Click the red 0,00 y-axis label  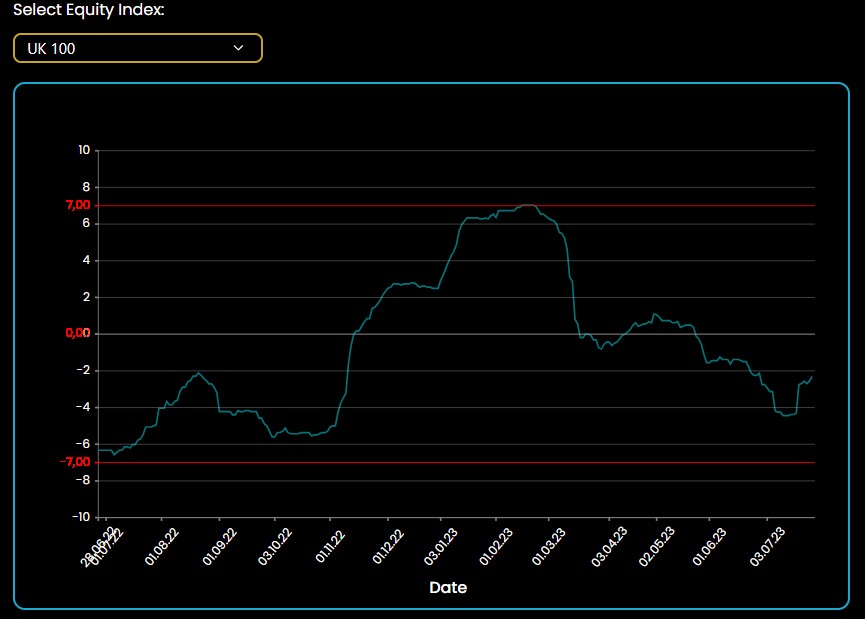click(77, 333)
